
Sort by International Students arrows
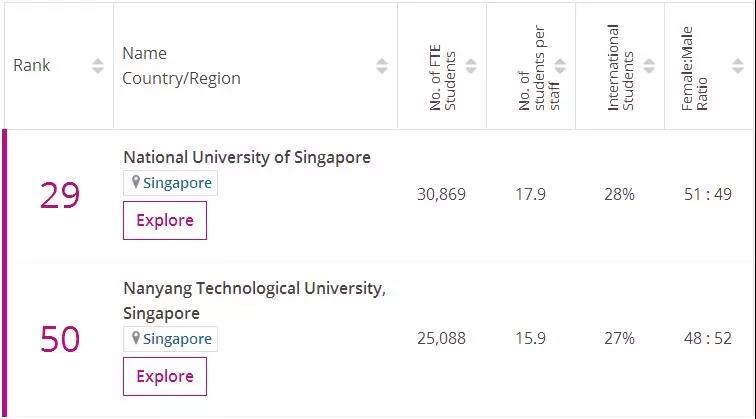pyautogui.click(x=649, y=66)
